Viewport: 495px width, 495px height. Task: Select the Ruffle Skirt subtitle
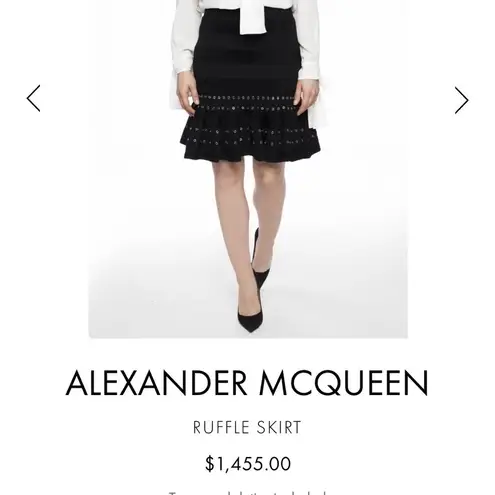point(247,428)
